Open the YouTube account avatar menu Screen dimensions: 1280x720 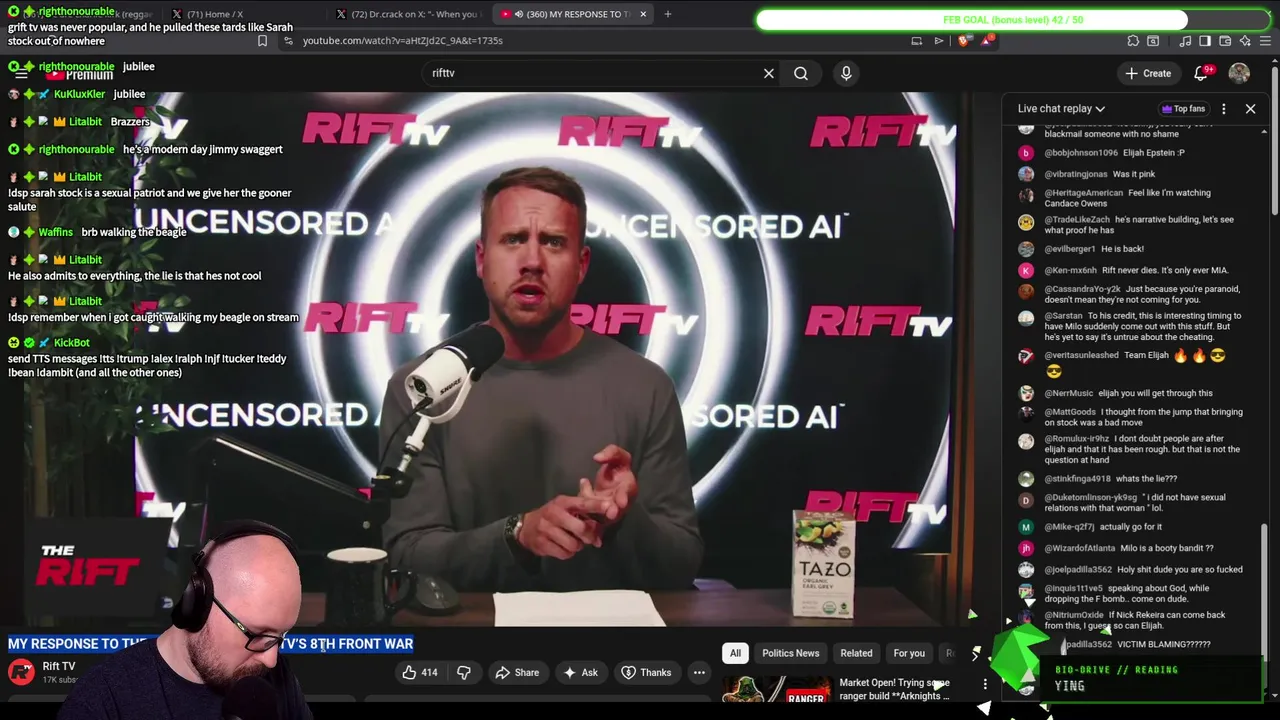click(1239, 73)
